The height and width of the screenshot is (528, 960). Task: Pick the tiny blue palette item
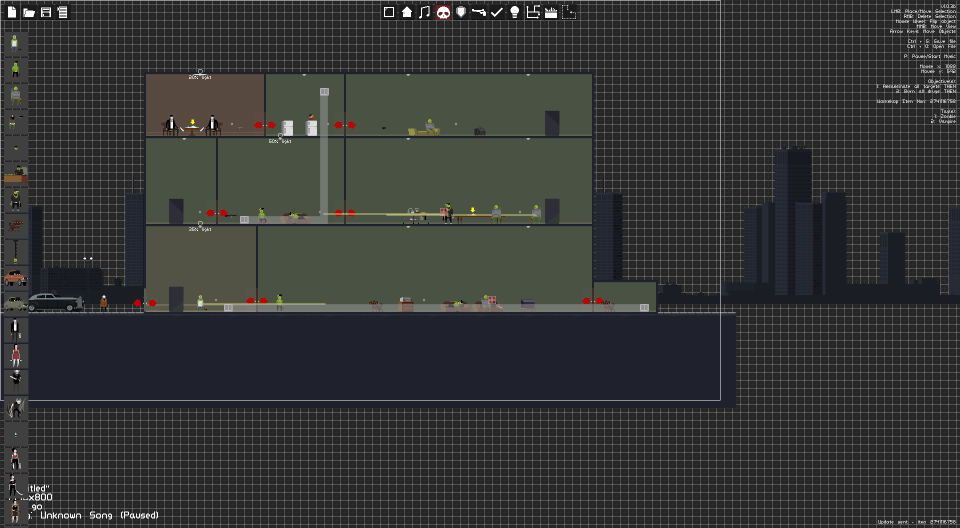click(15, 434)
